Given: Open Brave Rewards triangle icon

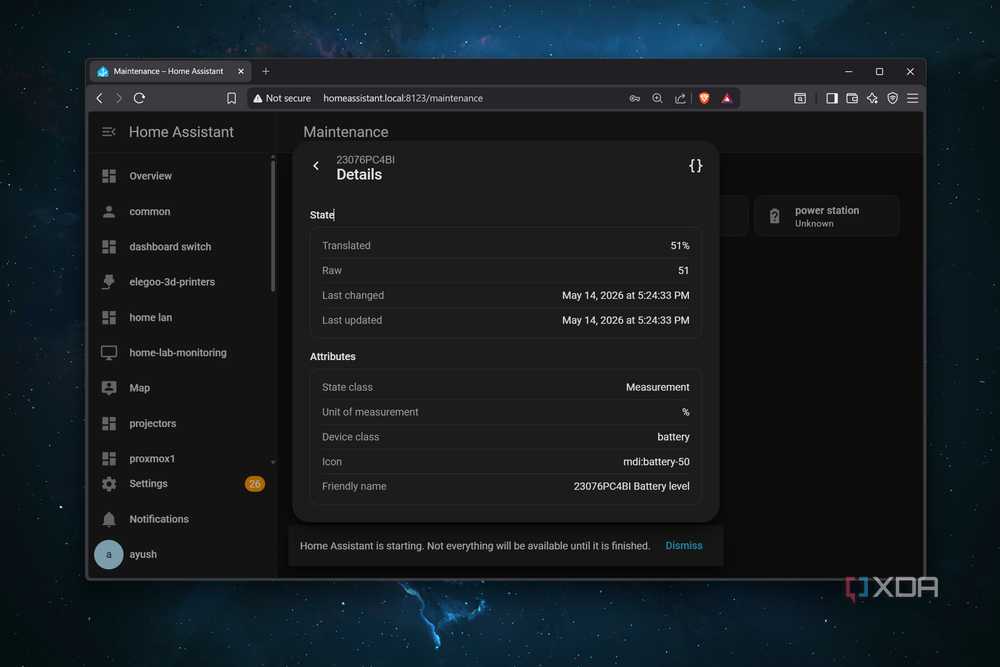Looking at the screenshot, I should tap(726, 98).
